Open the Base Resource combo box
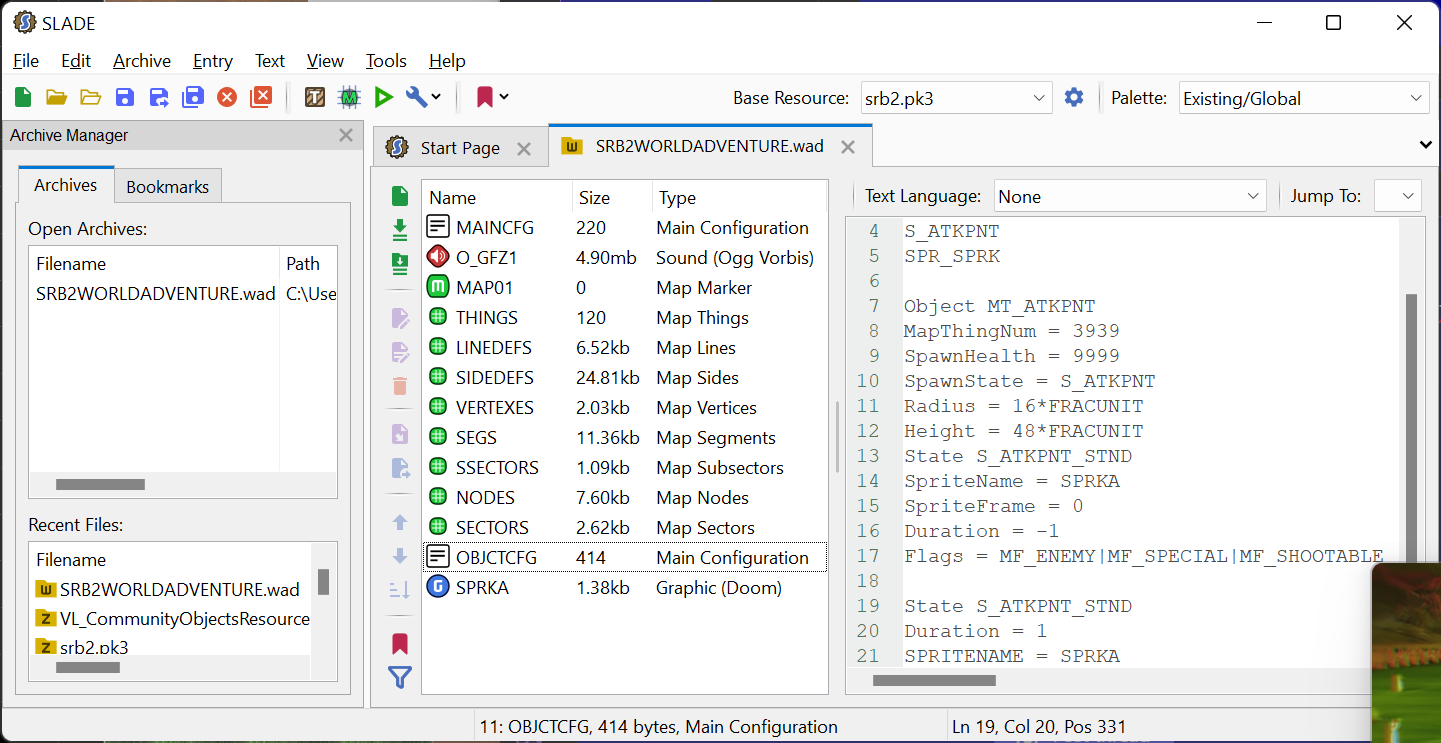Viewport: 1441px width, 743px height. tap(956, 98)
